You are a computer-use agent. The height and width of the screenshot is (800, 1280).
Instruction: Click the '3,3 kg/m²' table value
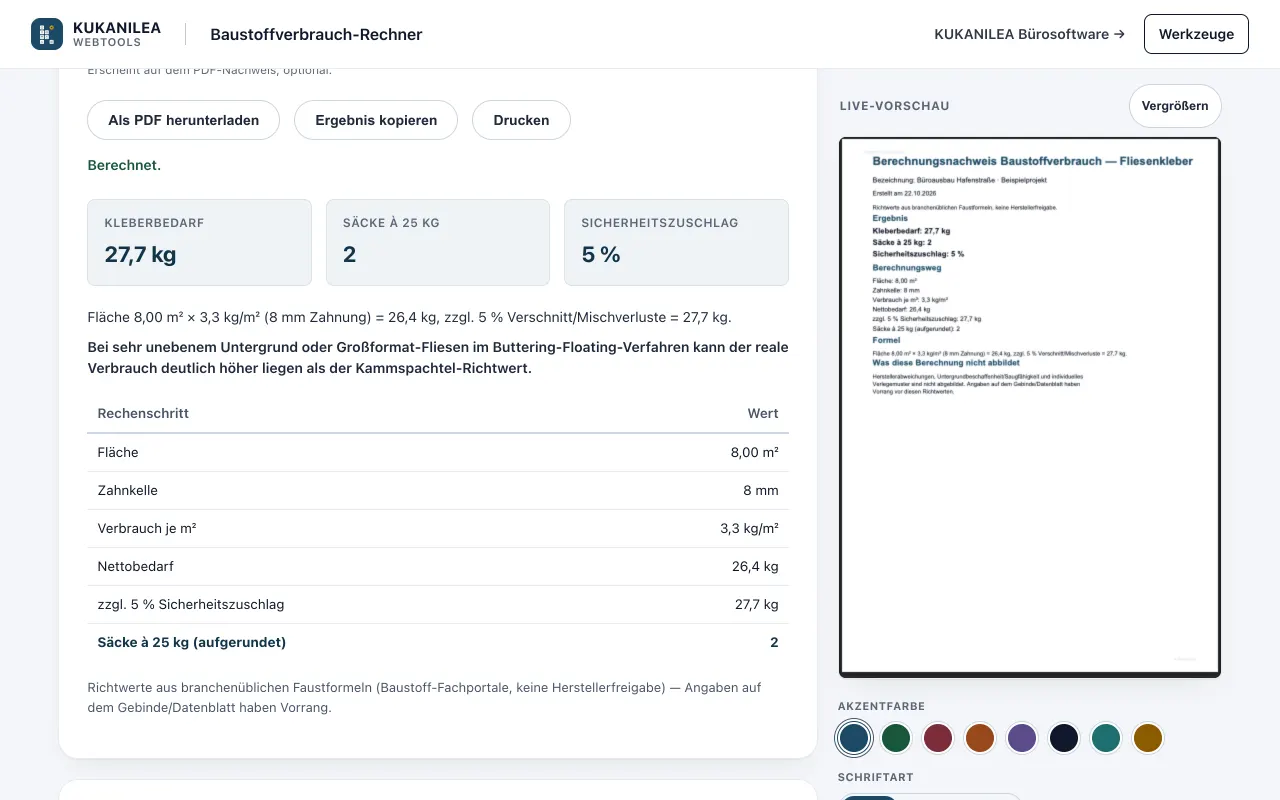pyautogui.click(x=750, y=528)
